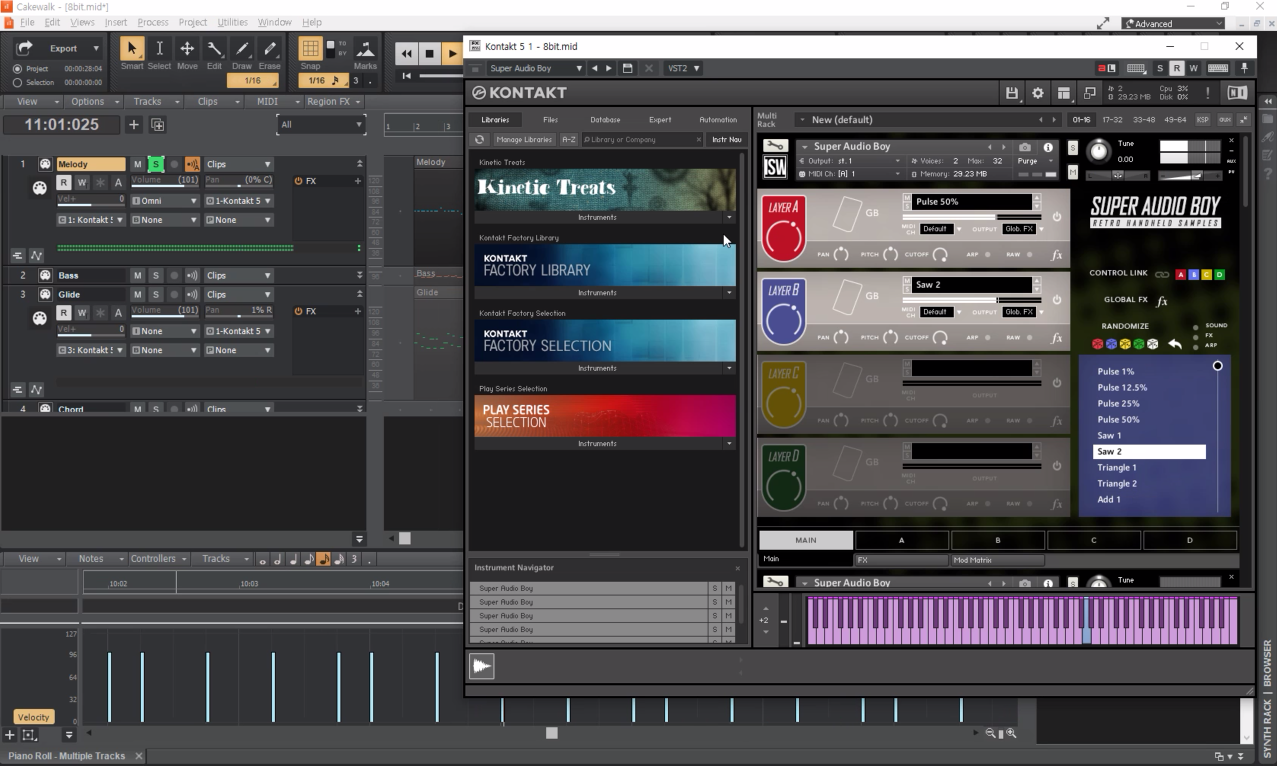Switch to Kontakt Files tab

(x=550, y=120)
